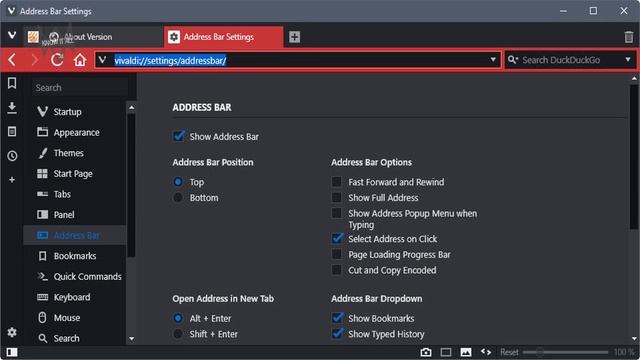
Task: Enable Page Loading Progress Bar
Action: click(337, 254)
